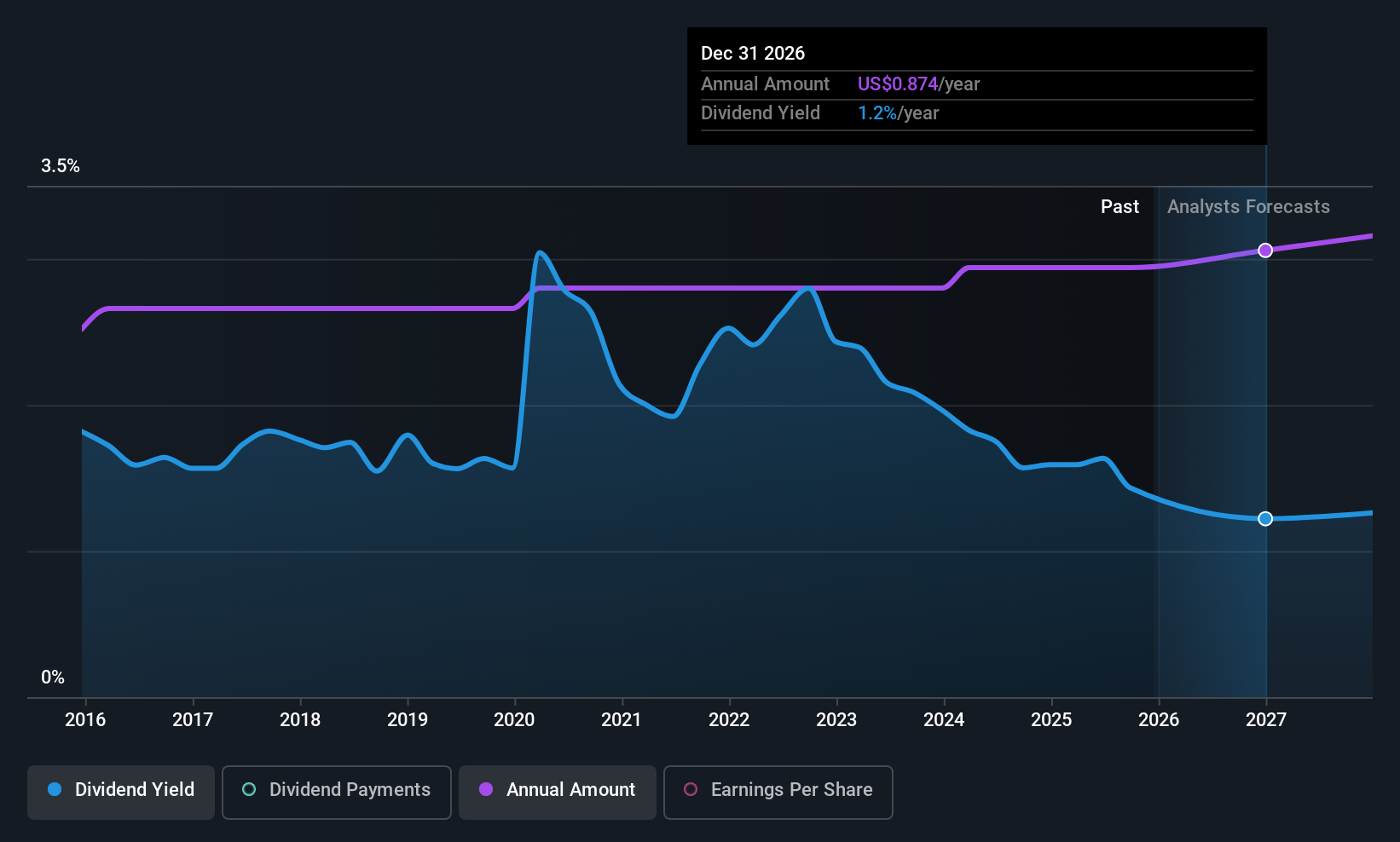1400x842 pixels.
Task: Click the blue Dividend Yield data point marker
Action: point(1265,519)
